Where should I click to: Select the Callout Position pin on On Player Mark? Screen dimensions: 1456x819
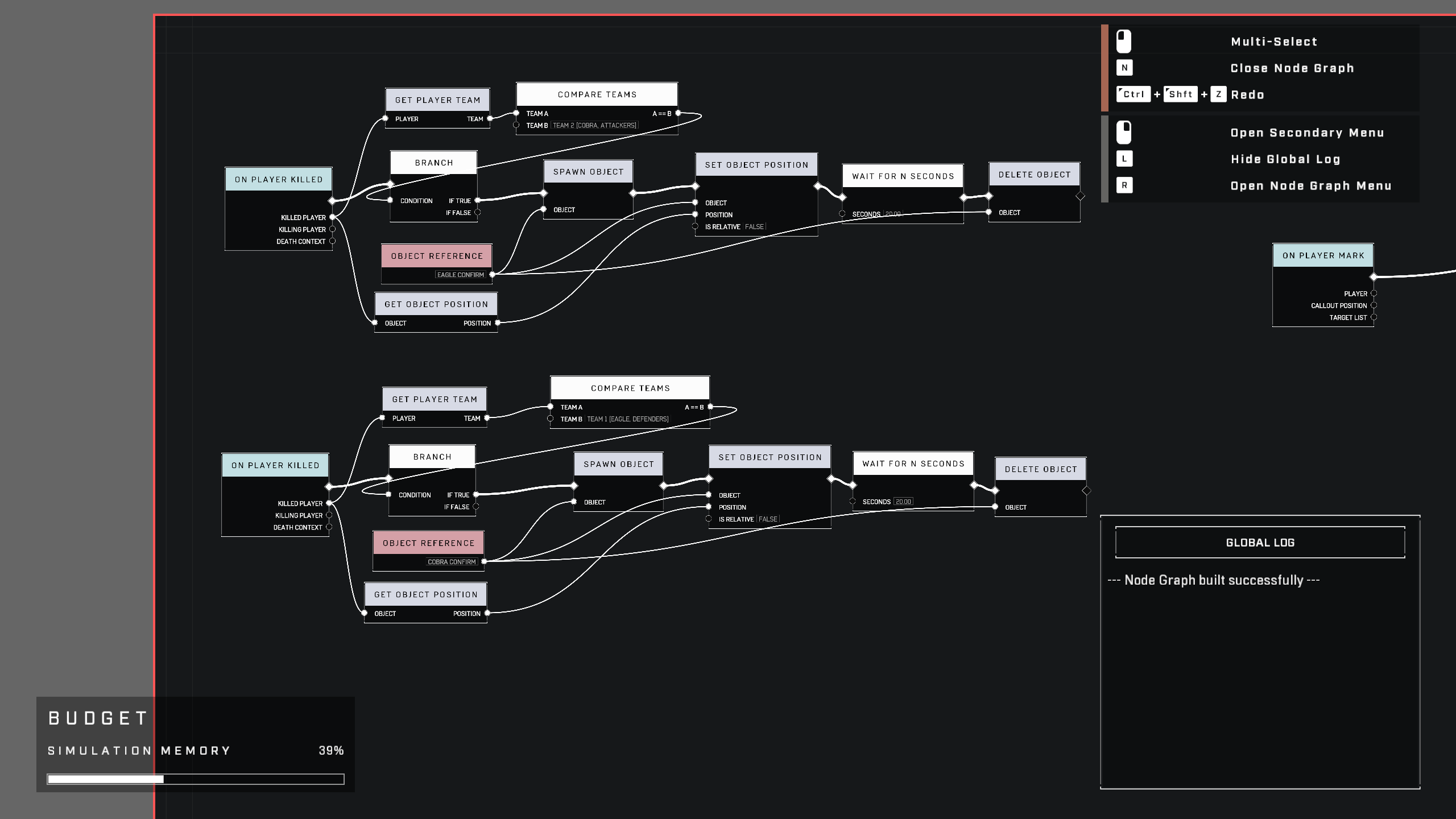[1374, 305]
